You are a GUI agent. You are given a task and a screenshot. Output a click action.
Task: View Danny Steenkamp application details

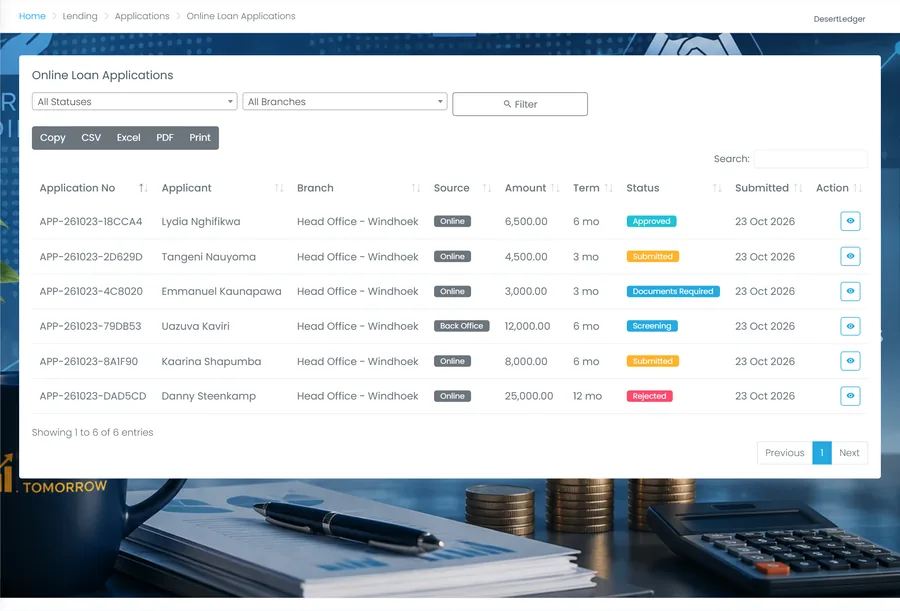pyautogui.click(x=850, y=396)
